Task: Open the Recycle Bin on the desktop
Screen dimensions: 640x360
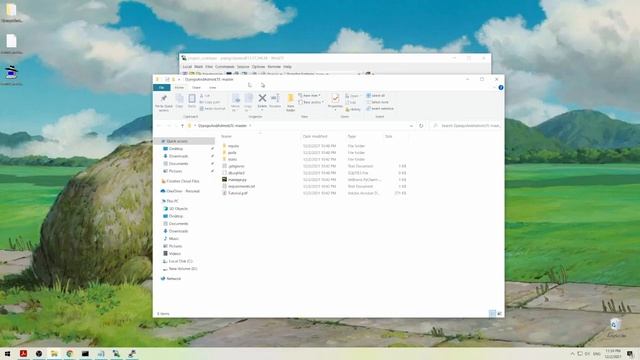Action: tap(616, 327)
